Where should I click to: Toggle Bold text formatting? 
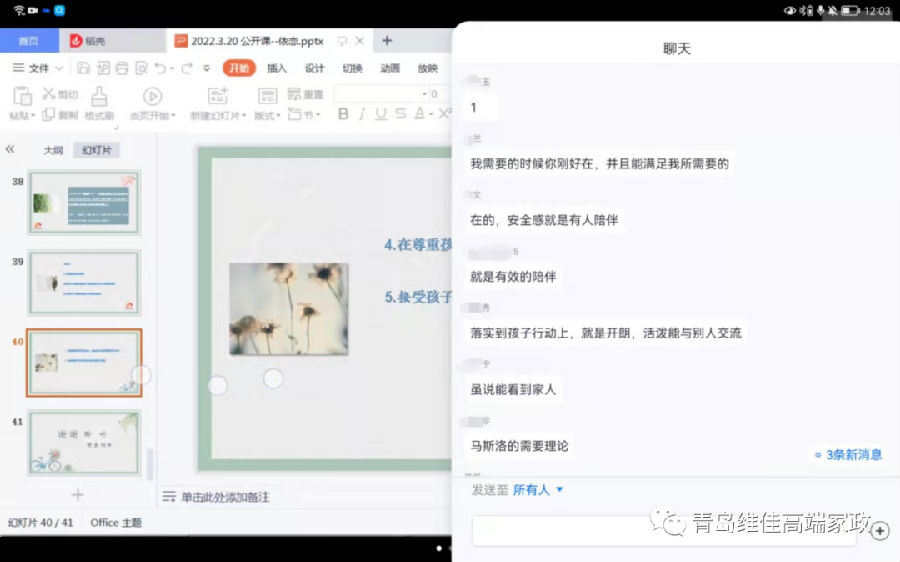pos(343,114)
